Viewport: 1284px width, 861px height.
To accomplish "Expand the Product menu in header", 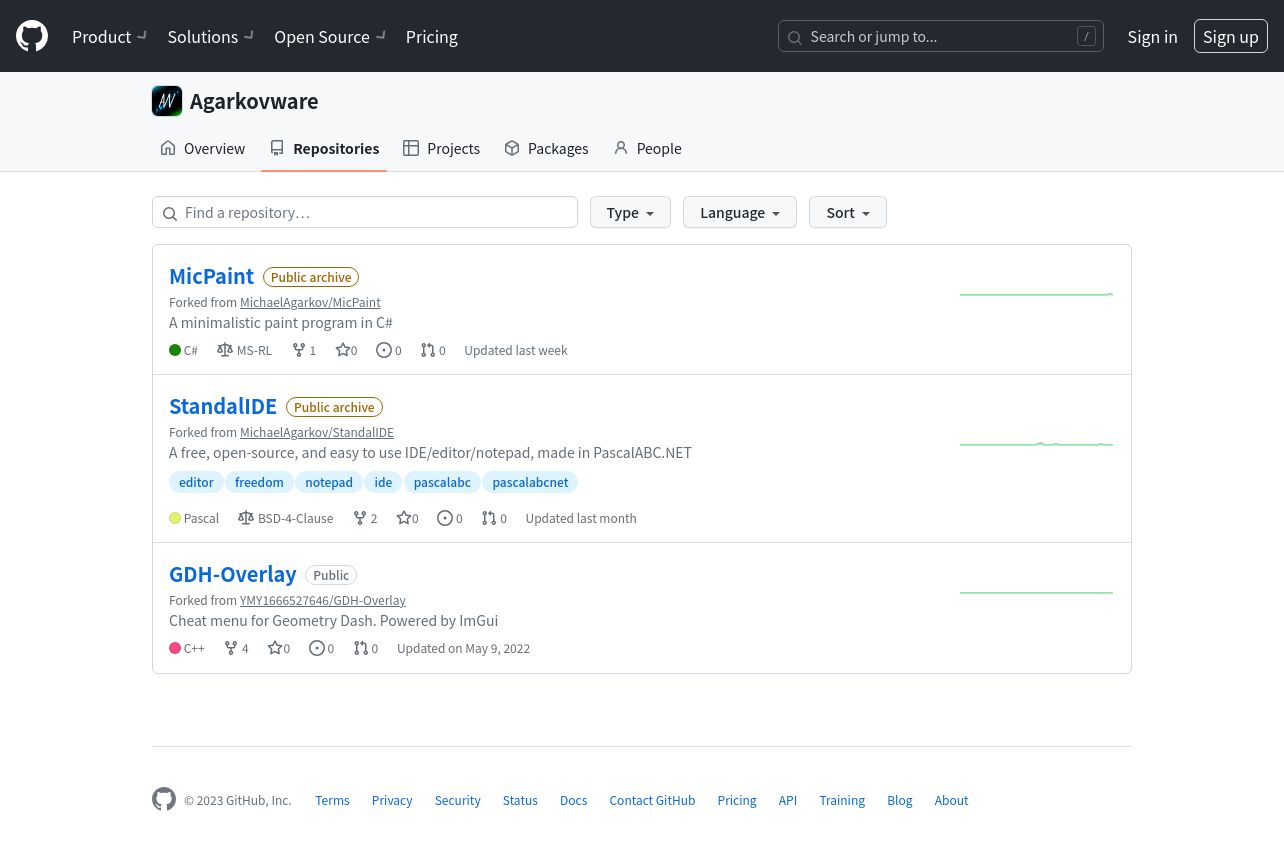I will [x=110, y=37].
